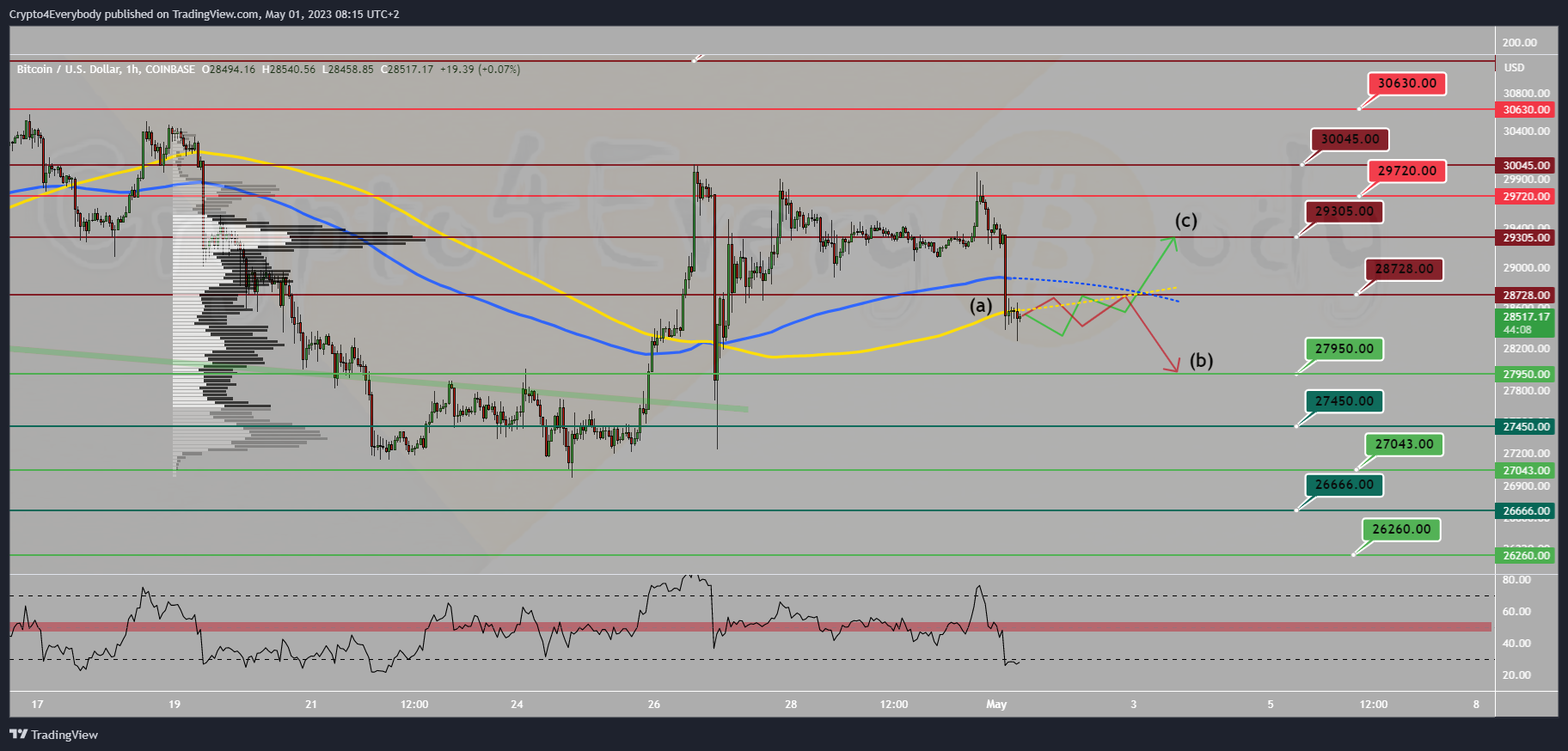
Task: Click the 80.00 RSI axis tick
Action: [1516, 580]
